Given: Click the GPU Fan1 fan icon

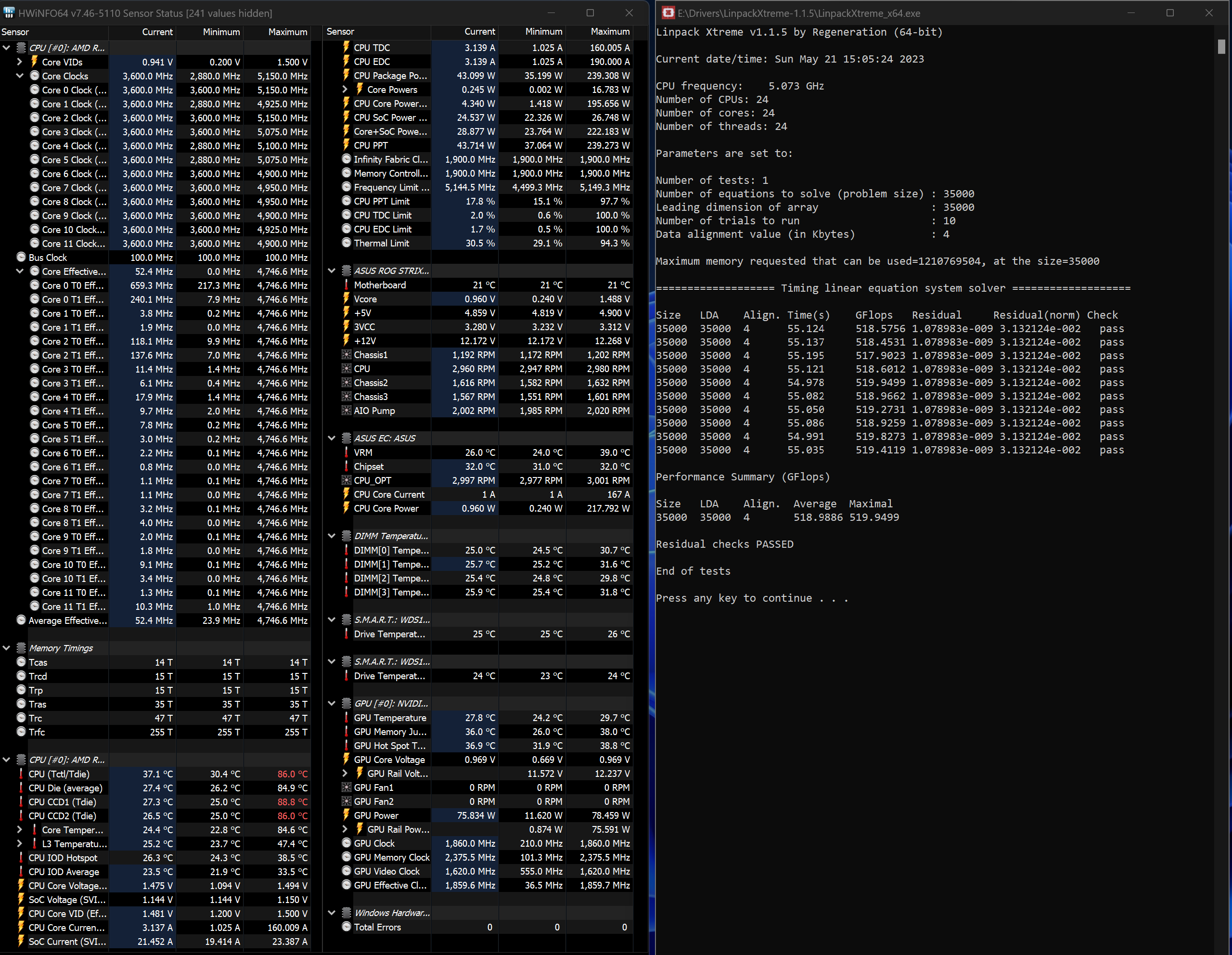Looking at the screenshot, I should [x=346, y=787].
